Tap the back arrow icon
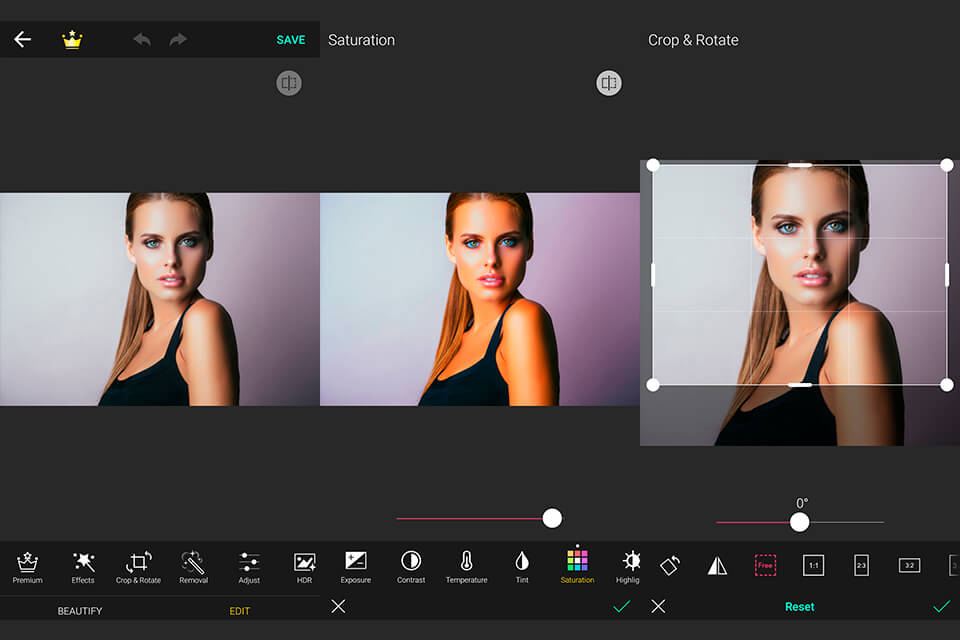Image resolution: width=960 pixels, height=640 pixels. point(22,40)
